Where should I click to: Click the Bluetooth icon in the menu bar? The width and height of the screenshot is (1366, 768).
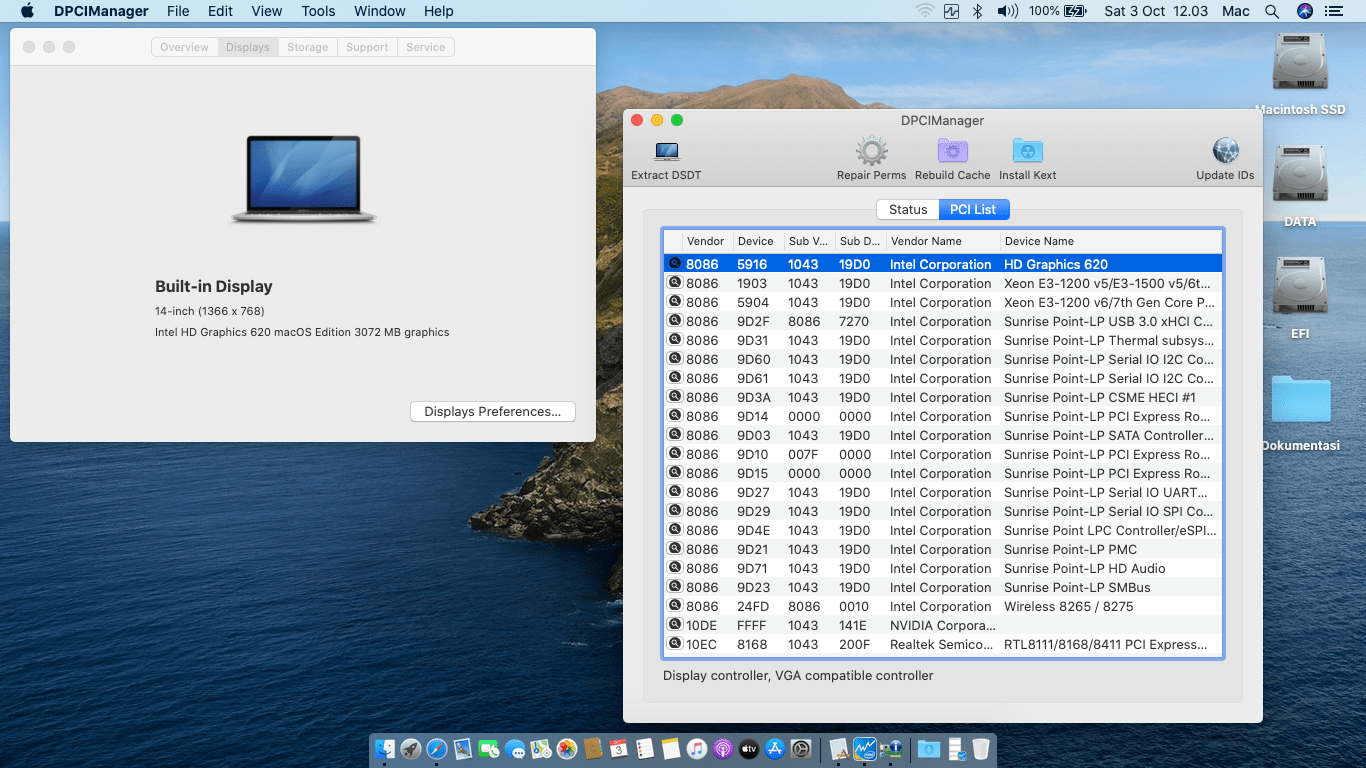coord(978,11)
